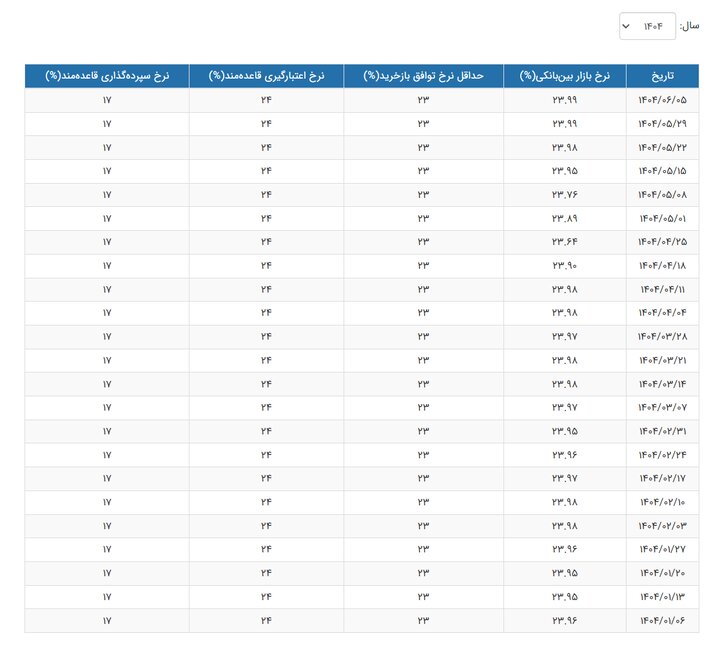The height and width of the screenshot is (649, 720).
Task: Click credit rate cell in 1404/03/14 row
Action: pos(266,384)
